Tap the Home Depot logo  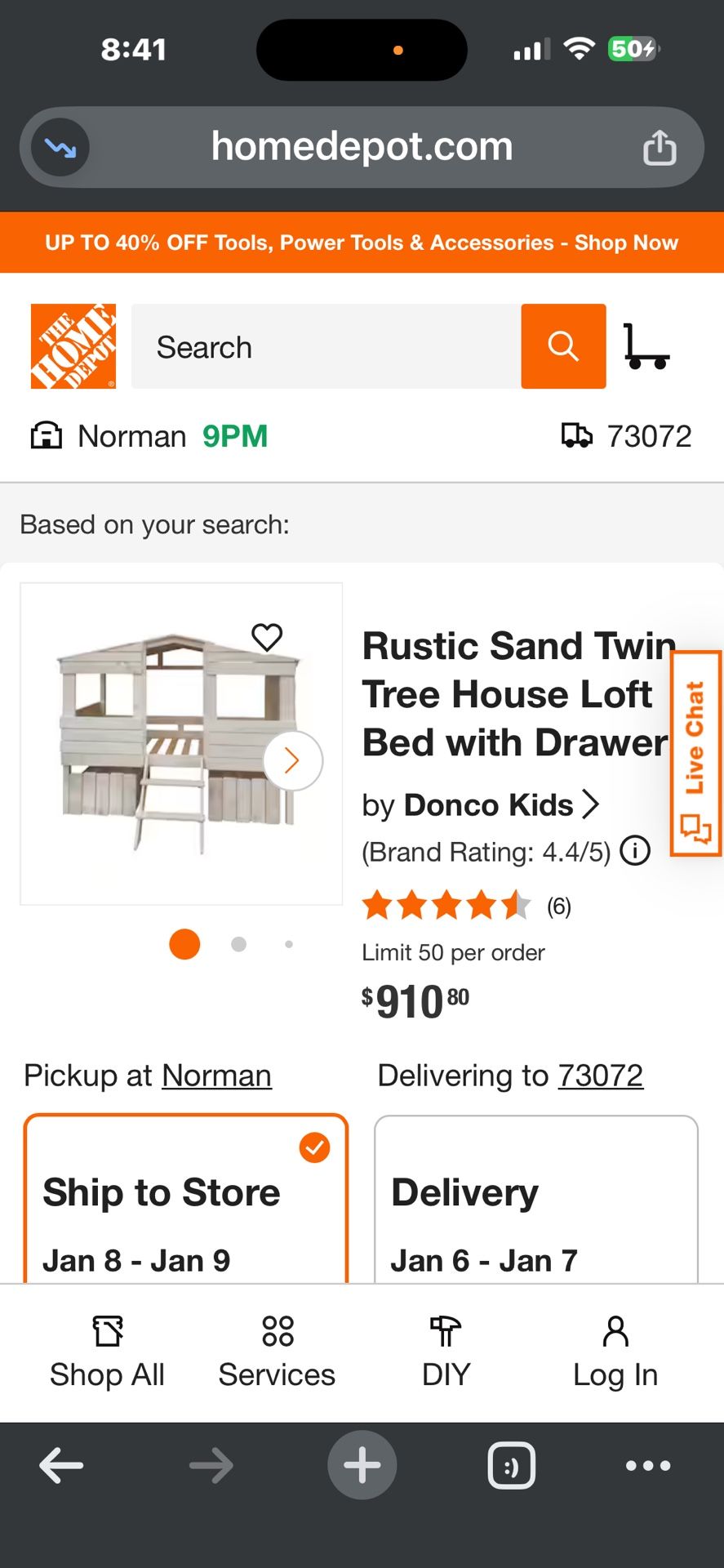[x=73, y=346]
